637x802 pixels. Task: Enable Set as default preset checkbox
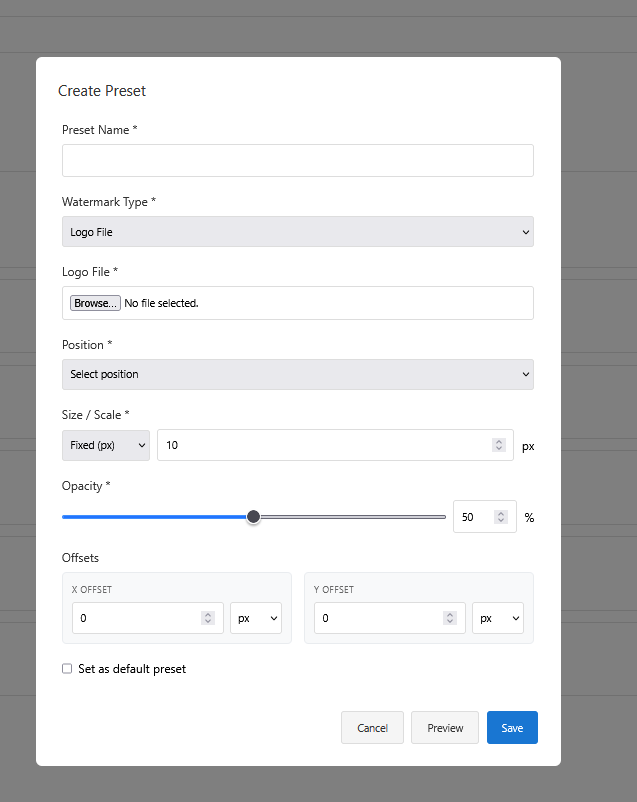point(67,669)
